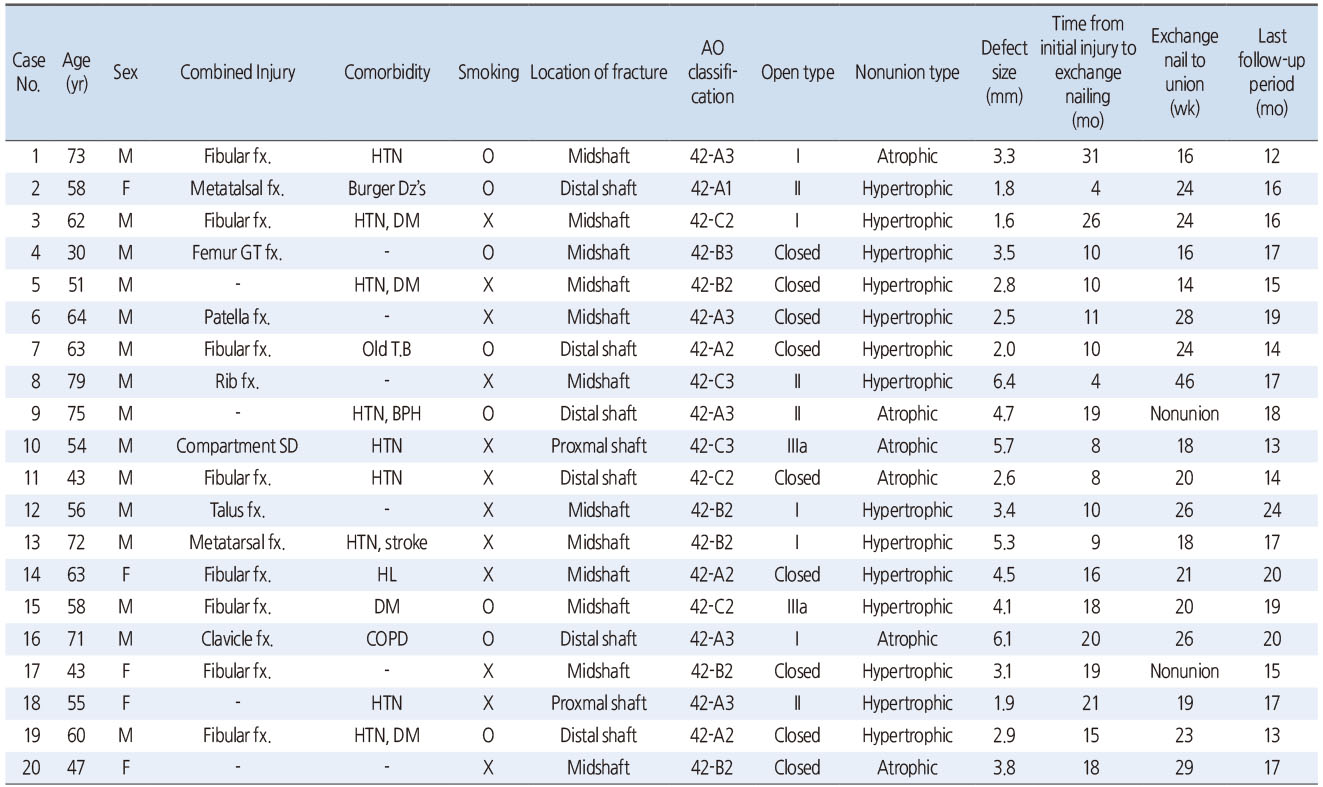
Task: Select 'HTN, stroke' cell in case 13
Action: click(x=387, y=543)
